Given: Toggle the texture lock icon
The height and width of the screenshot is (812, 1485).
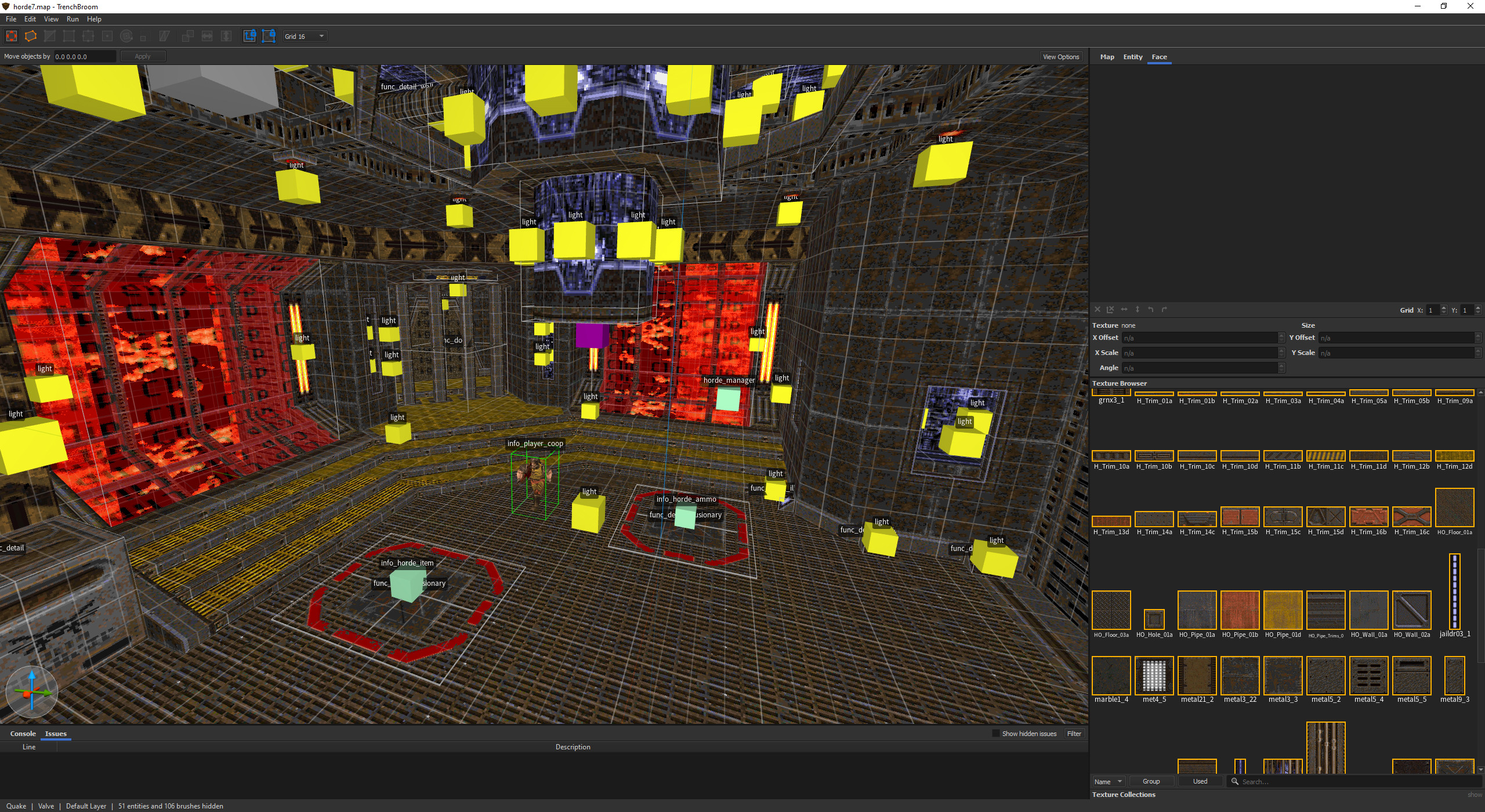Looking at the screenshot, I should coord(249,36).
